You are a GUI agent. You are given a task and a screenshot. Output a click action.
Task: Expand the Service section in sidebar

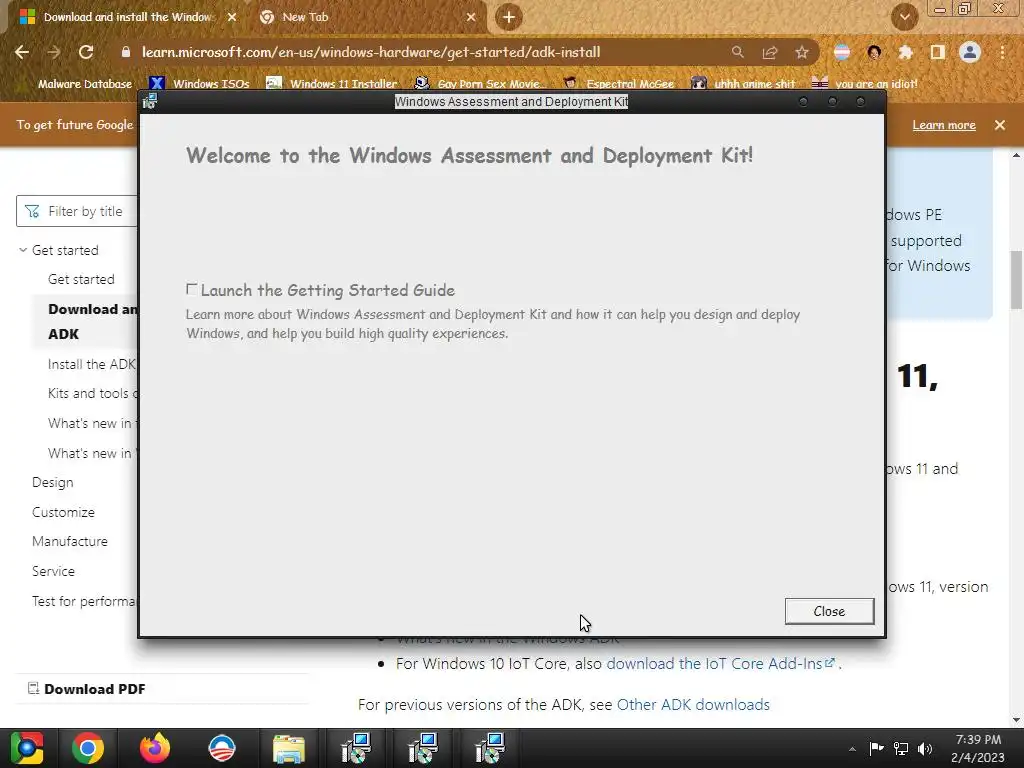point(54,571)
